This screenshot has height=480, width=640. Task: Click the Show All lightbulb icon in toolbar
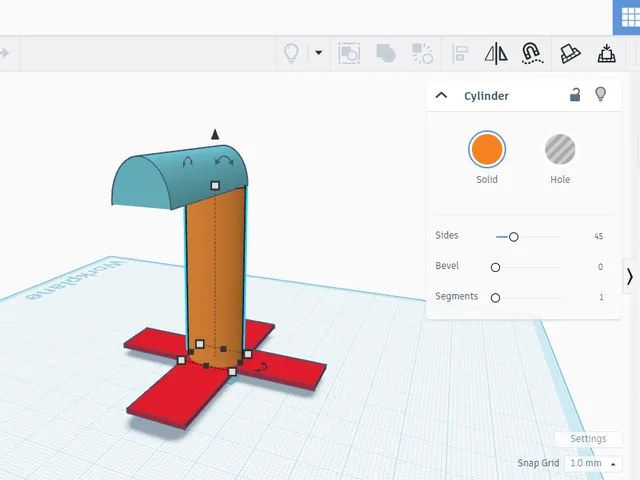click(291, 53)
